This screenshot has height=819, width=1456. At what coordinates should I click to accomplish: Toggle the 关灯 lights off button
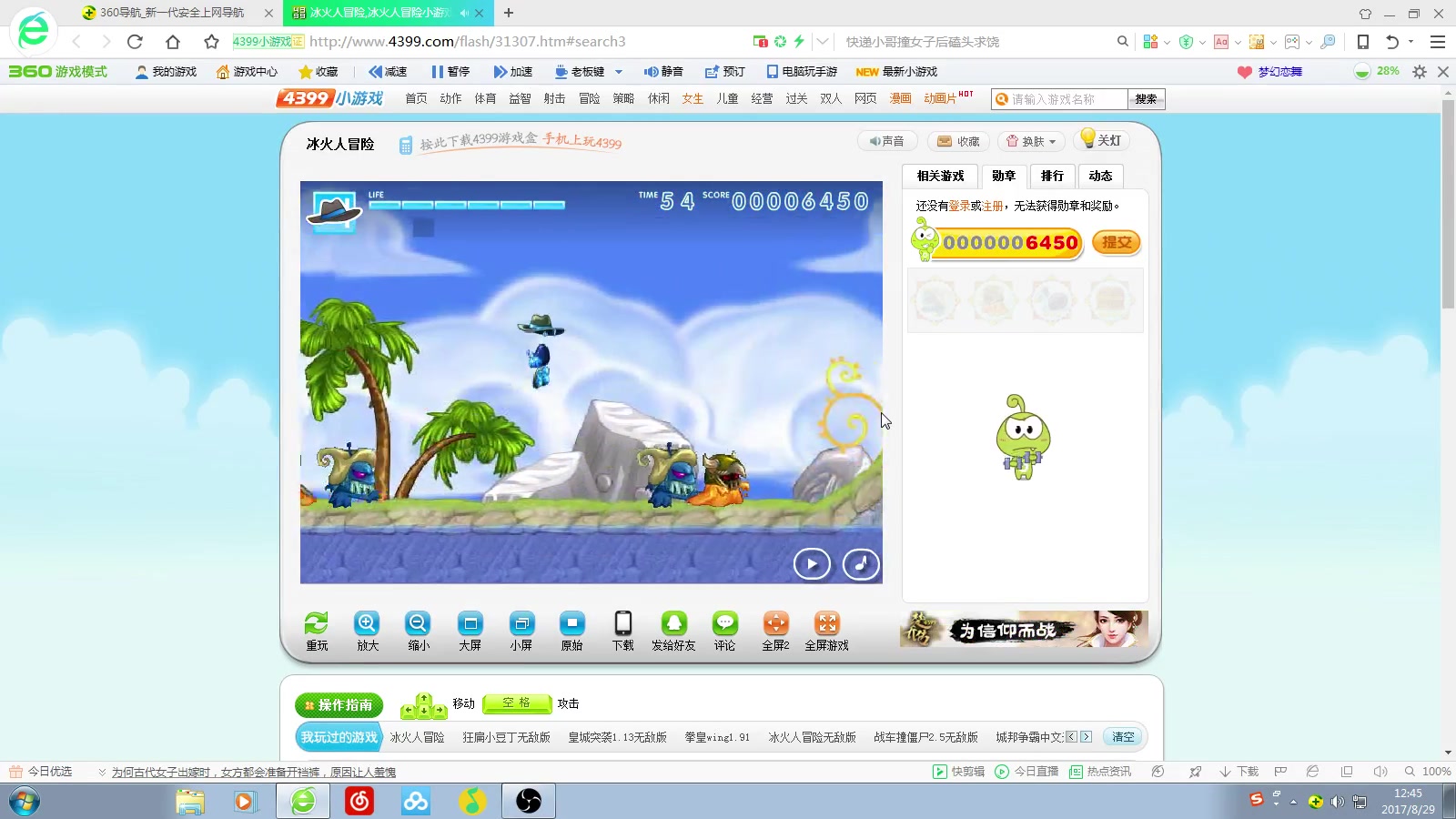pos(1101,140)
